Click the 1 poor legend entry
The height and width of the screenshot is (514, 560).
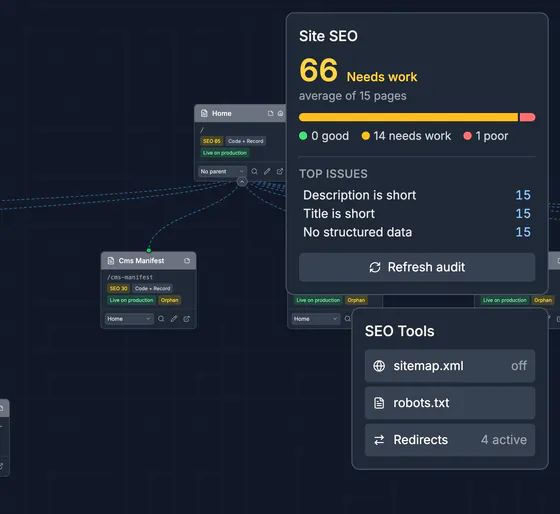click(x=486, y=136)
